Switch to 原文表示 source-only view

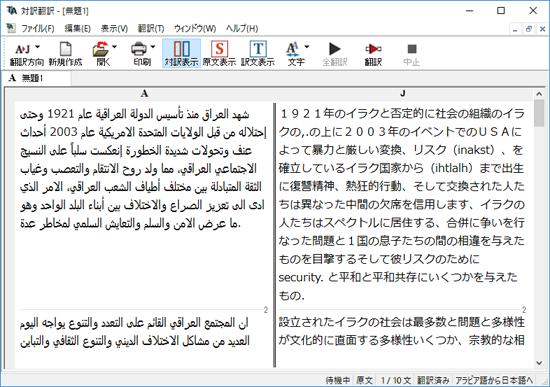219,53
